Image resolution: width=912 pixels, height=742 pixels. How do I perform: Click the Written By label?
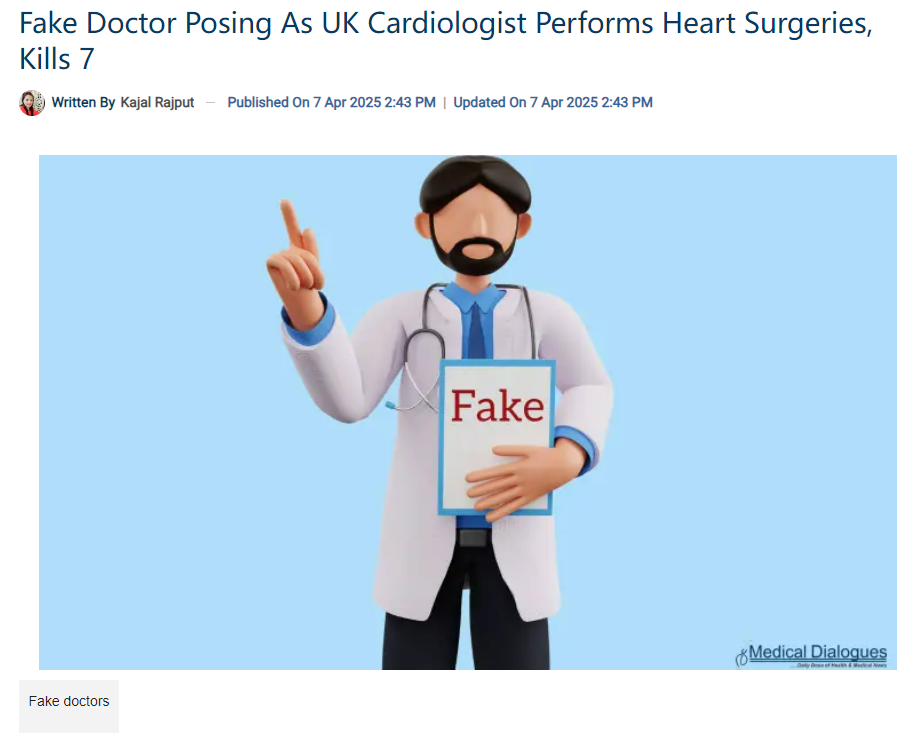tap(83, 102)
